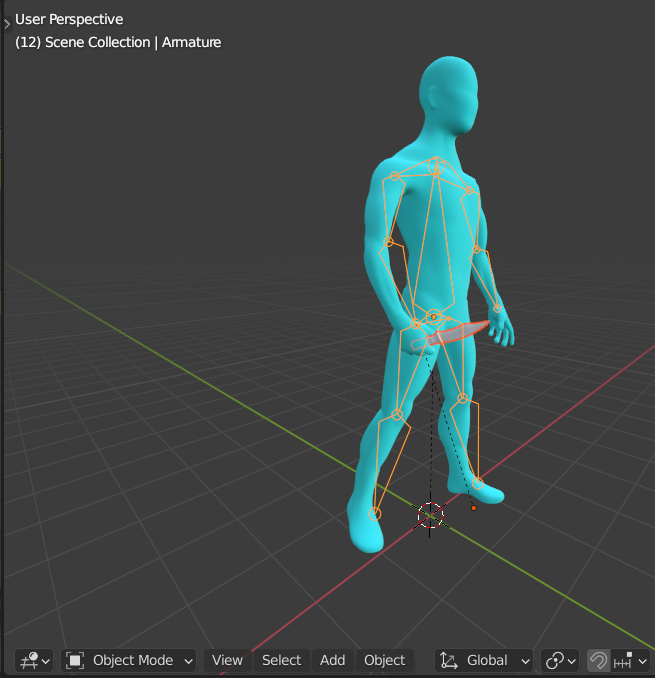
Task: Select the armature's hip joint circle
Action: 434,317
